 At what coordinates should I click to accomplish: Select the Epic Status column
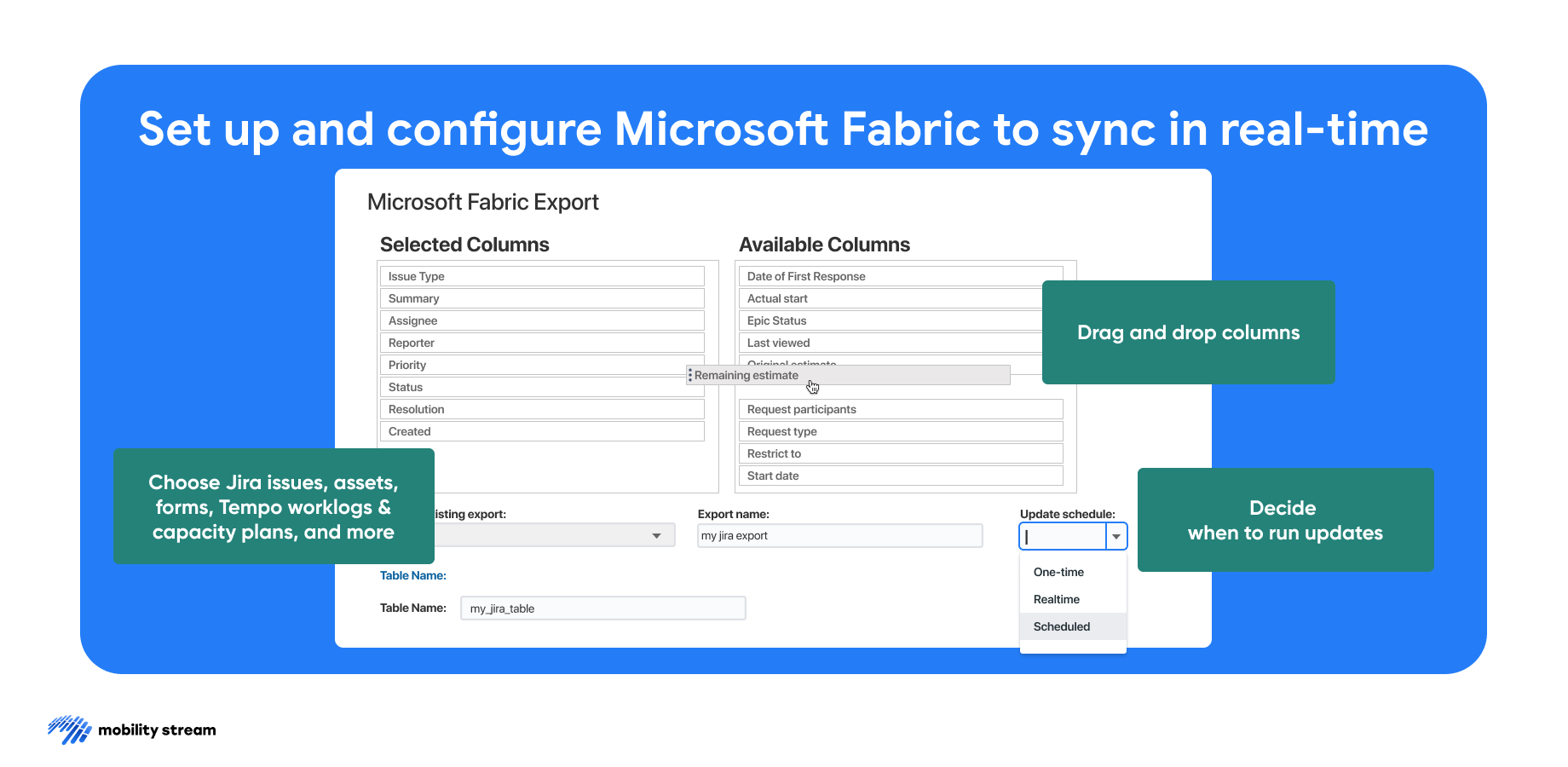pyautogui.click(x=891, y=320)
